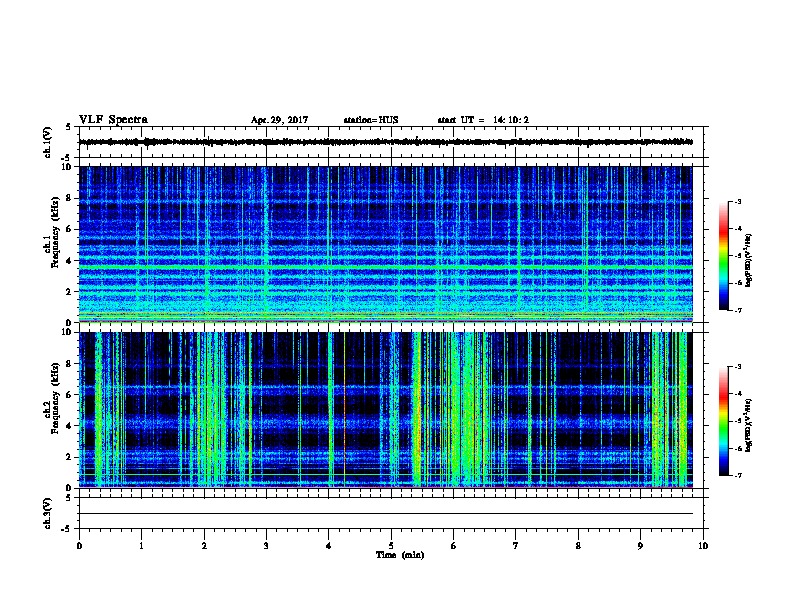Viewport: 792px width, 612px height.
Task: Click the flat ch.3 voltage trace line
Action: click(386, 514)
